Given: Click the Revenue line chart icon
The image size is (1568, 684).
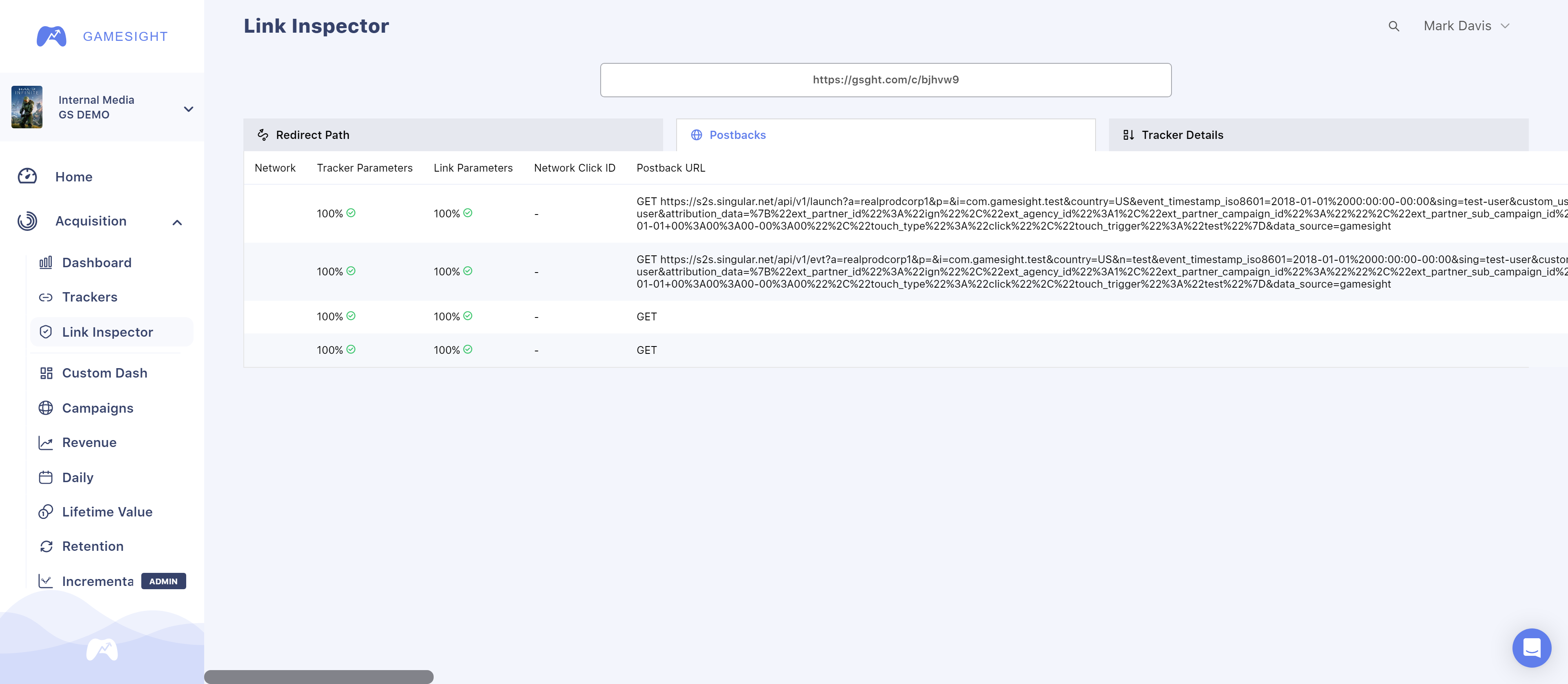Looking at the screenshot, I should 46,443.
